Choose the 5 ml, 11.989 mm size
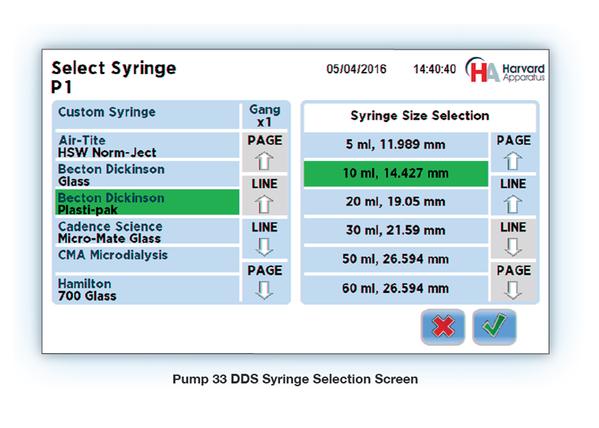Screen dimensions: 599x428 click(x=396, y=145)
